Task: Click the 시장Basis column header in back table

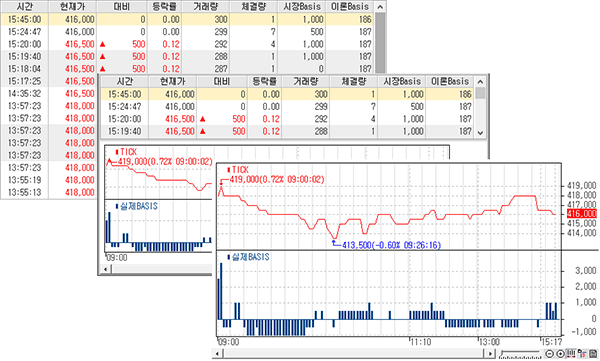Action: click(302, 7)
